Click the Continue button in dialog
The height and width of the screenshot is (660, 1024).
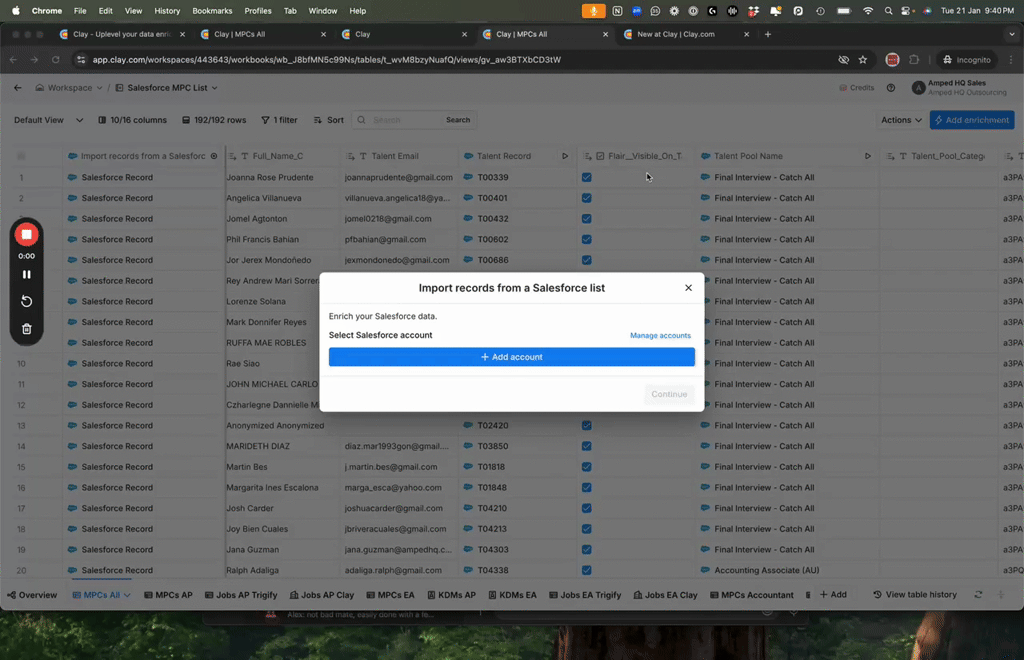coord(669,394)
